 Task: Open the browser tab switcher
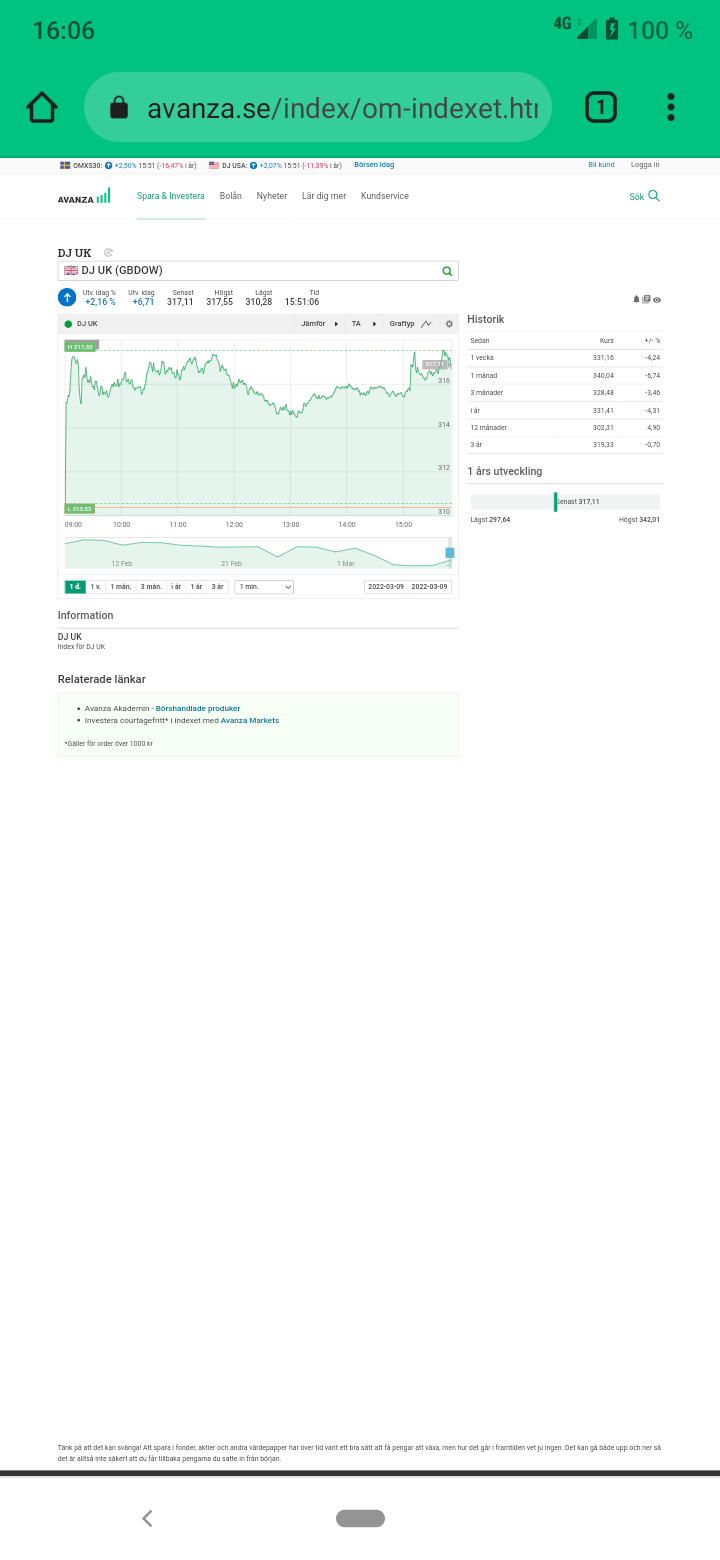(x=600, y=107)
